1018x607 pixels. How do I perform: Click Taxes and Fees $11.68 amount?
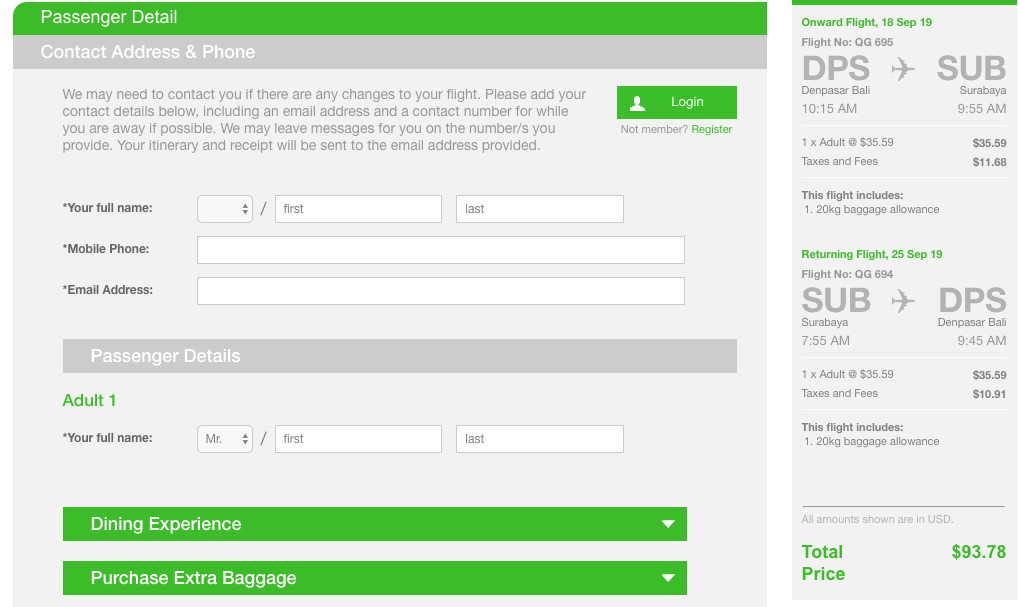click(989, 162)
